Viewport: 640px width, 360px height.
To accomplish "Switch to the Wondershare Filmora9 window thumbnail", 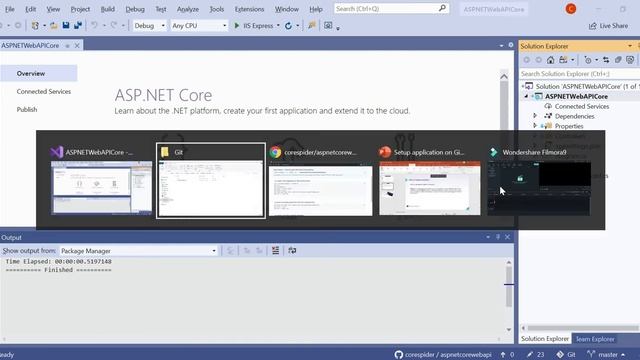I will coord(539,180).
